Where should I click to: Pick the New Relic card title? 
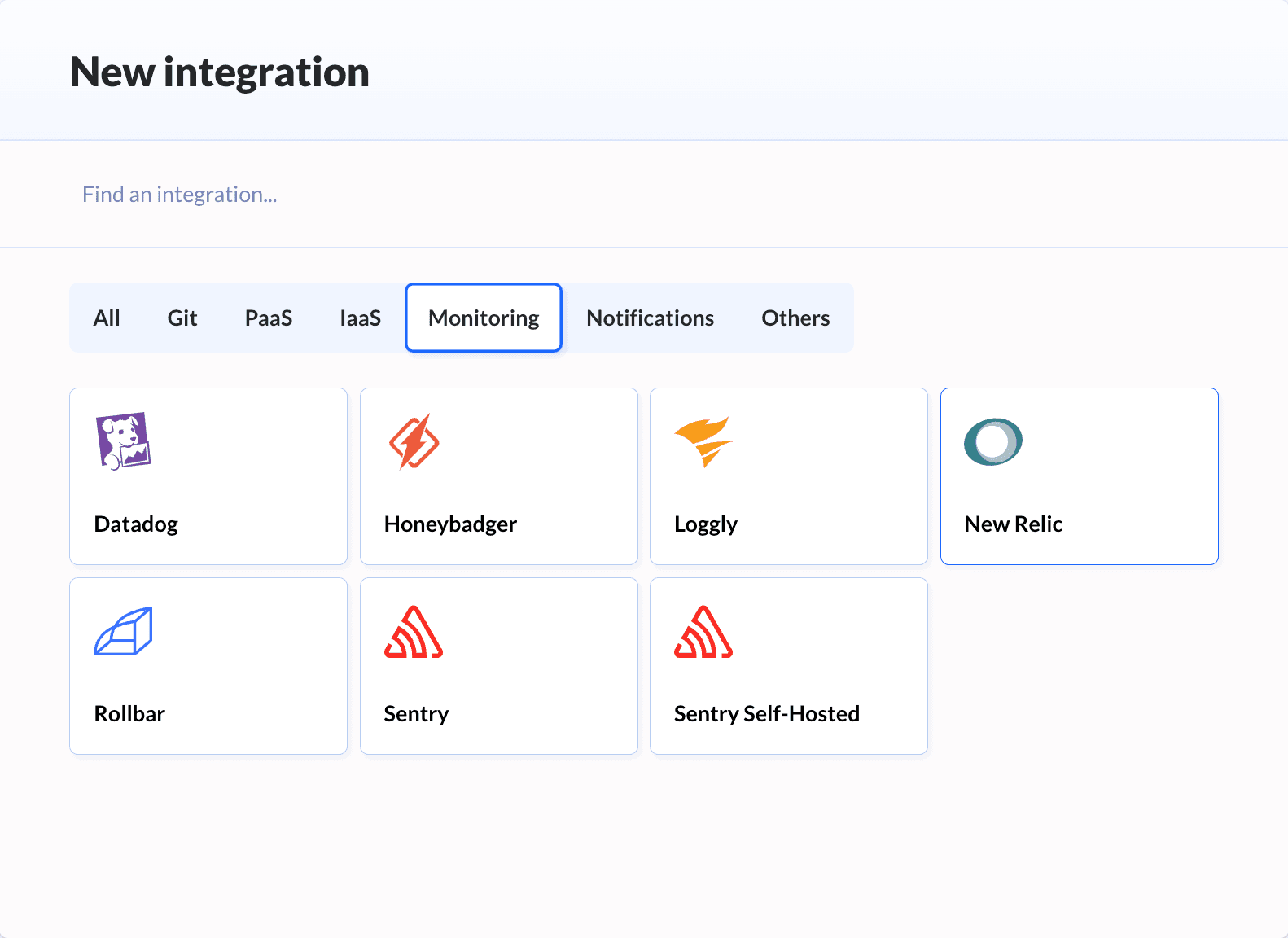1013,524
